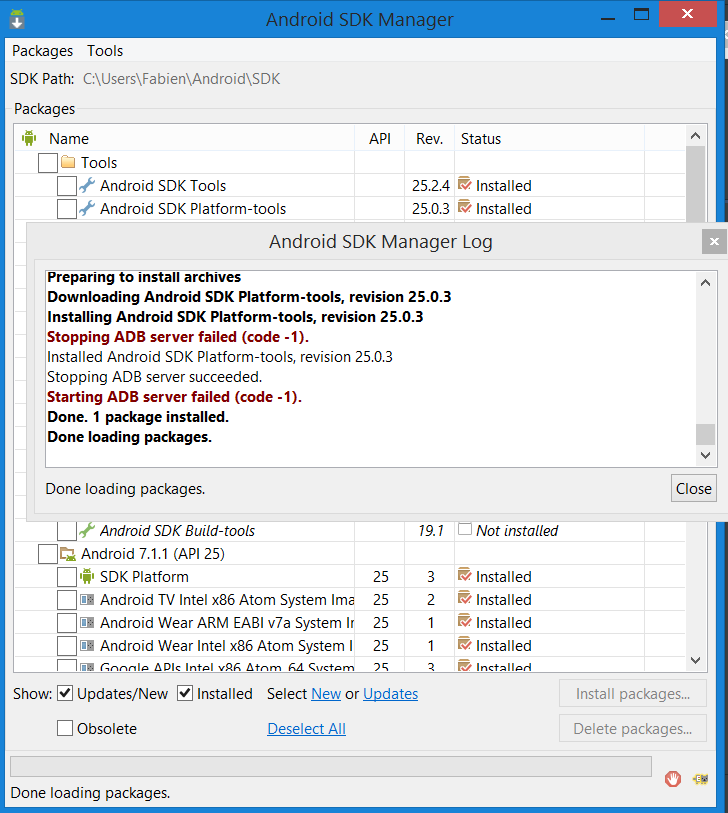Check the Android SDK Tools package checkbox
Viewport: 728px width, 813px height.
click(67, 185)
